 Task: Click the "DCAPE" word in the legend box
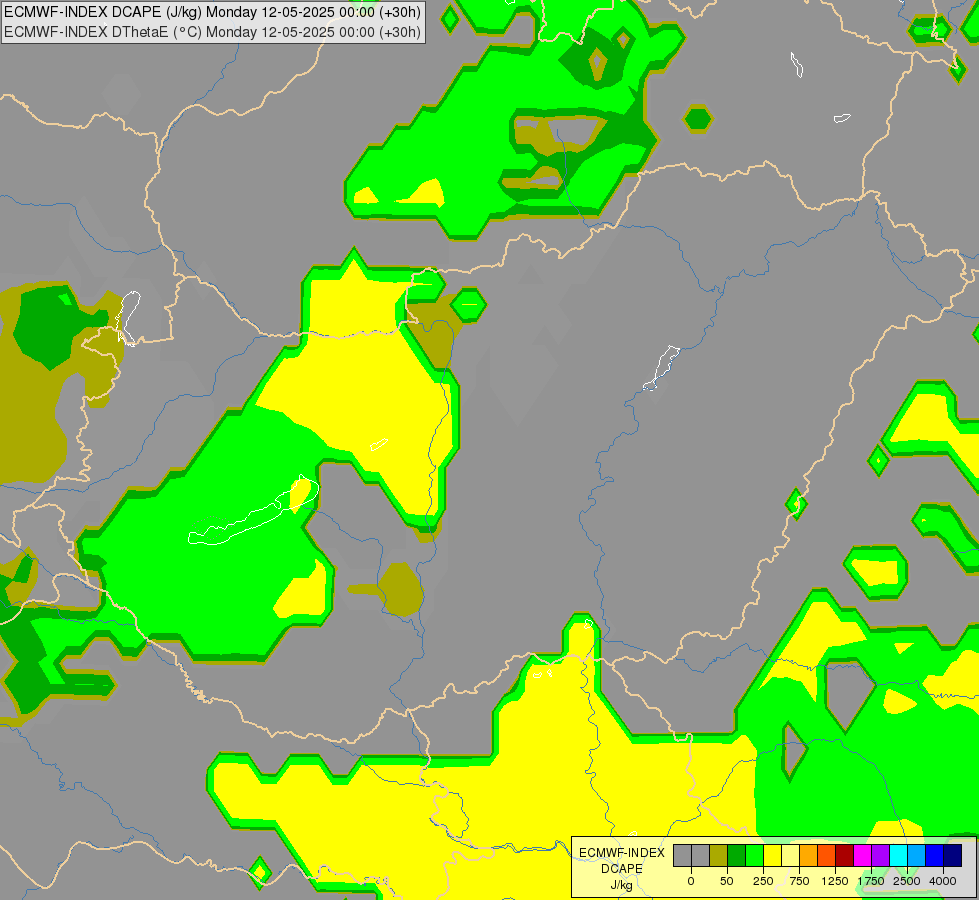(x=622, y=869)
